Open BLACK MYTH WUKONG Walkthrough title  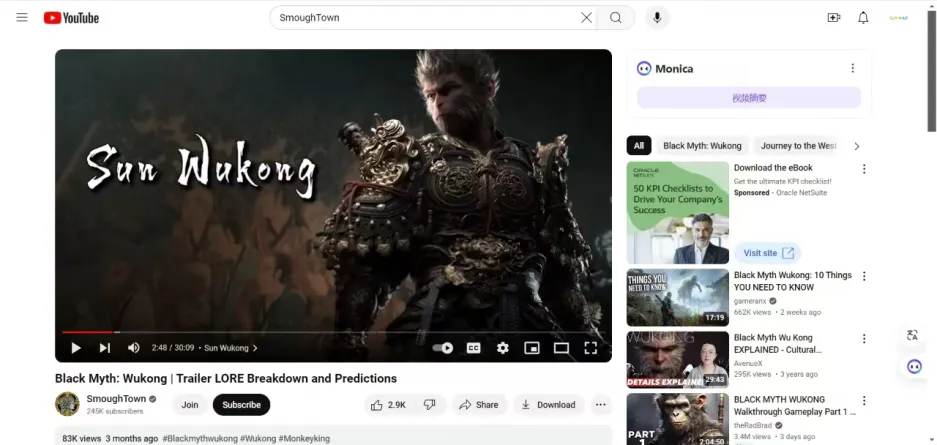click(x=795, y=406)
